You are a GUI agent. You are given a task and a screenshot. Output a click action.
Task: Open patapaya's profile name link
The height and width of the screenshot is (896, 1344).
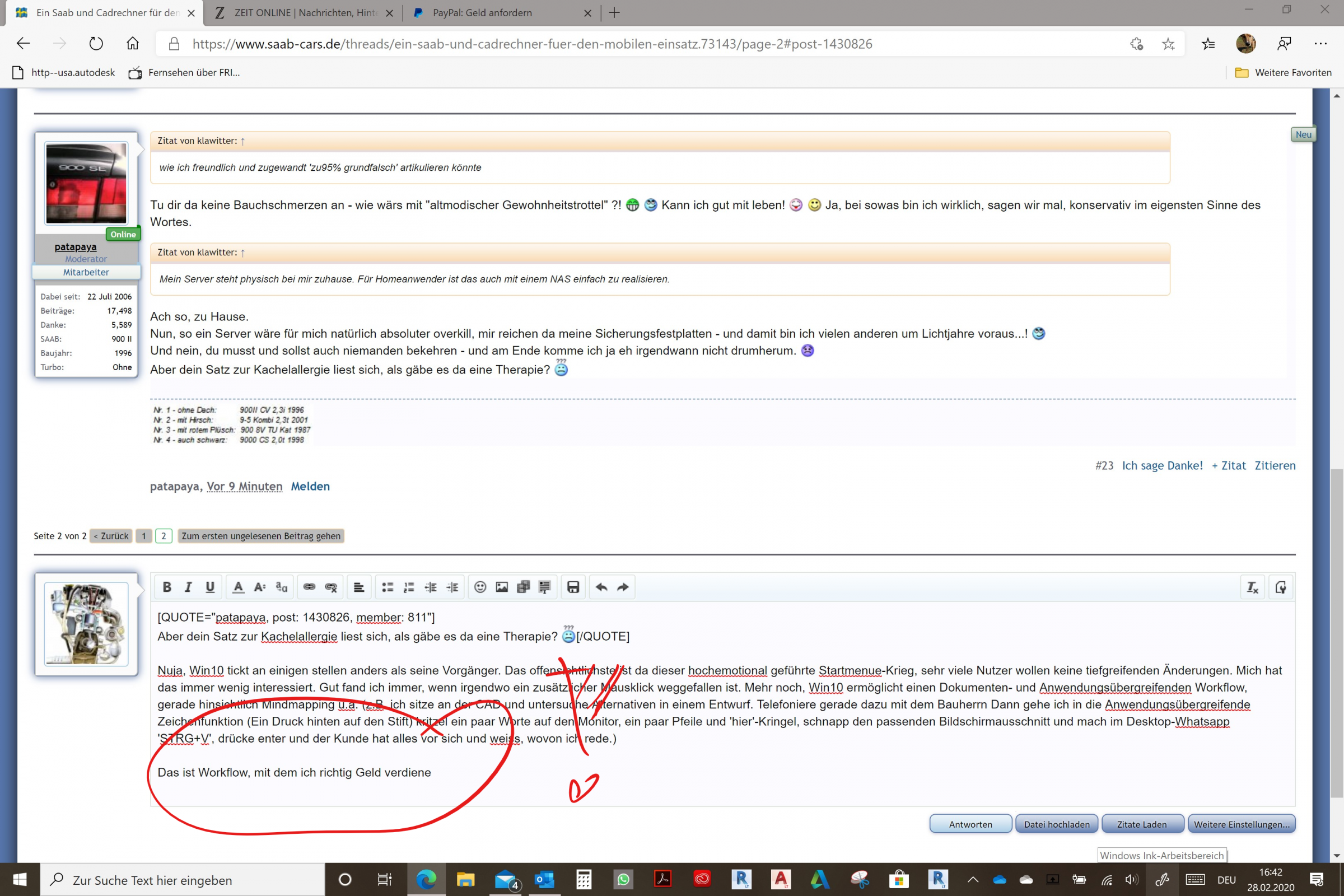(76, 247)
